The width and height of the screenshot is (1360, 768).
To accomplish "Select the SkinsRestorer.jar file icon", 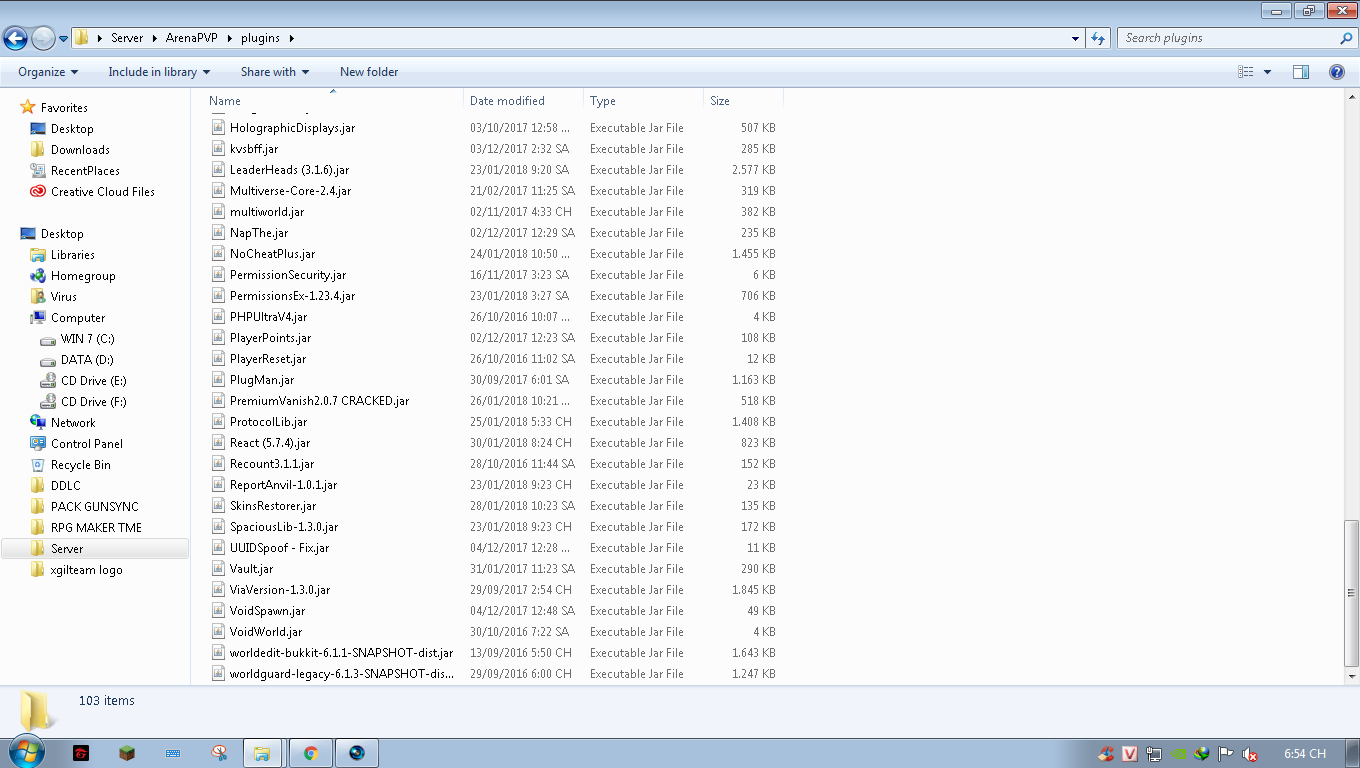I will 218,506.
